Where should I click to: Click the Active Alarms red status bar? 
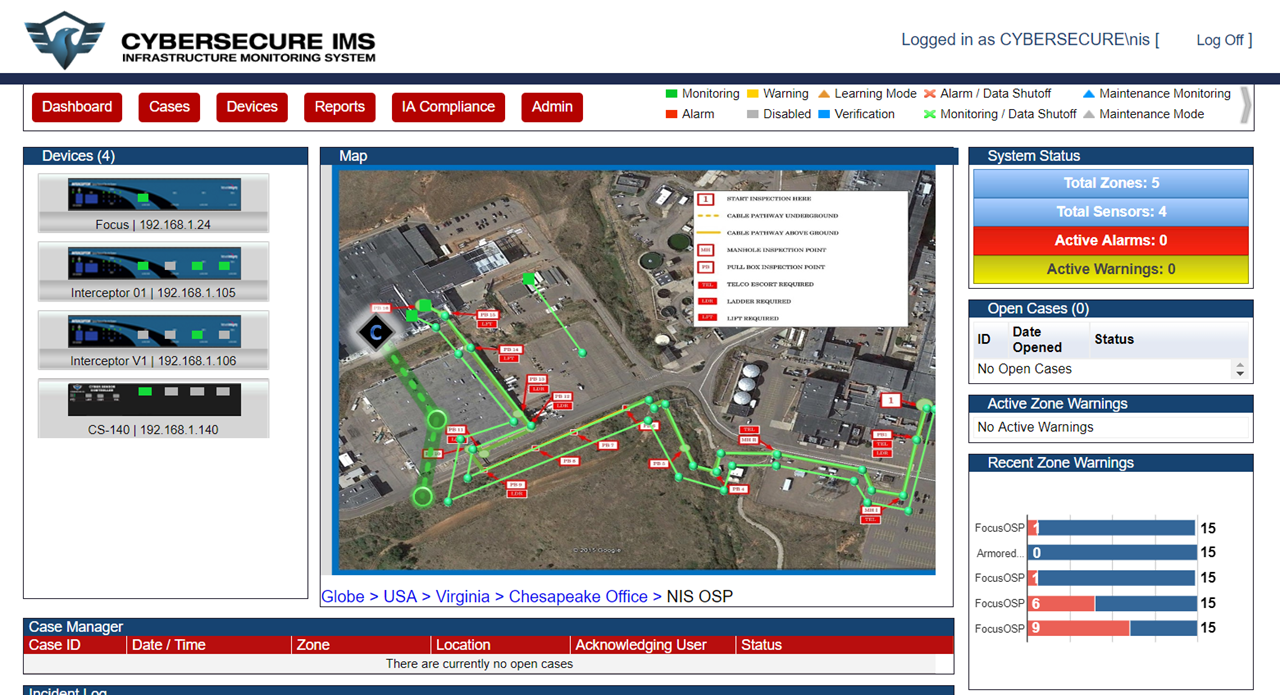pos(1110,241)
